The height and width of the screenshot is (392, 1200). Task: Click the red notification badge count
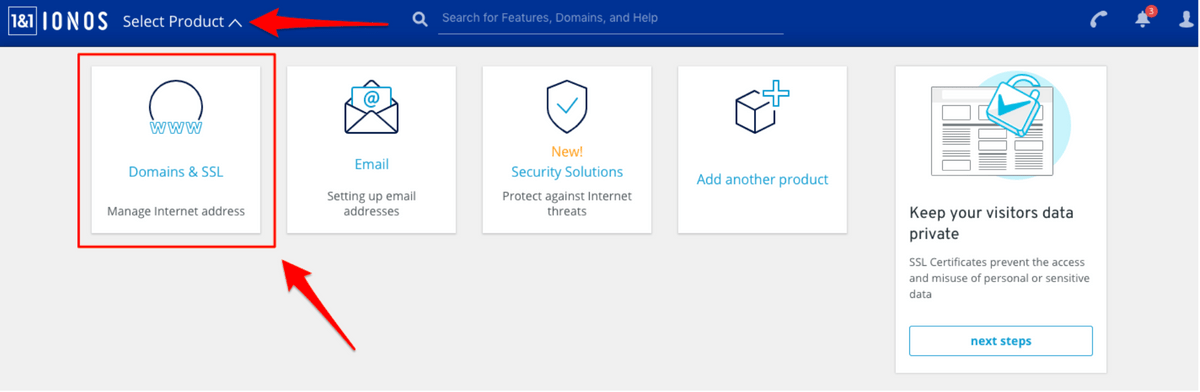[x=1151, y=11]
